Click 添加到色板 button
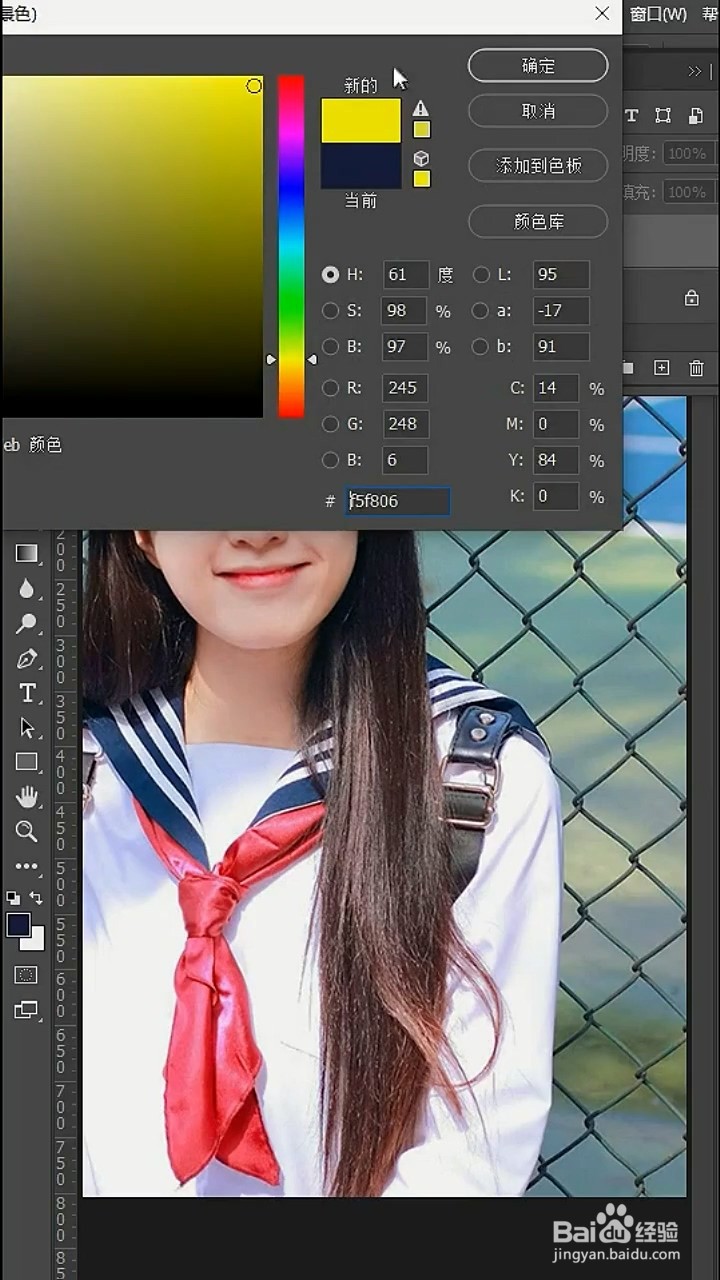 pyautogui.click(x=538, y=165)
